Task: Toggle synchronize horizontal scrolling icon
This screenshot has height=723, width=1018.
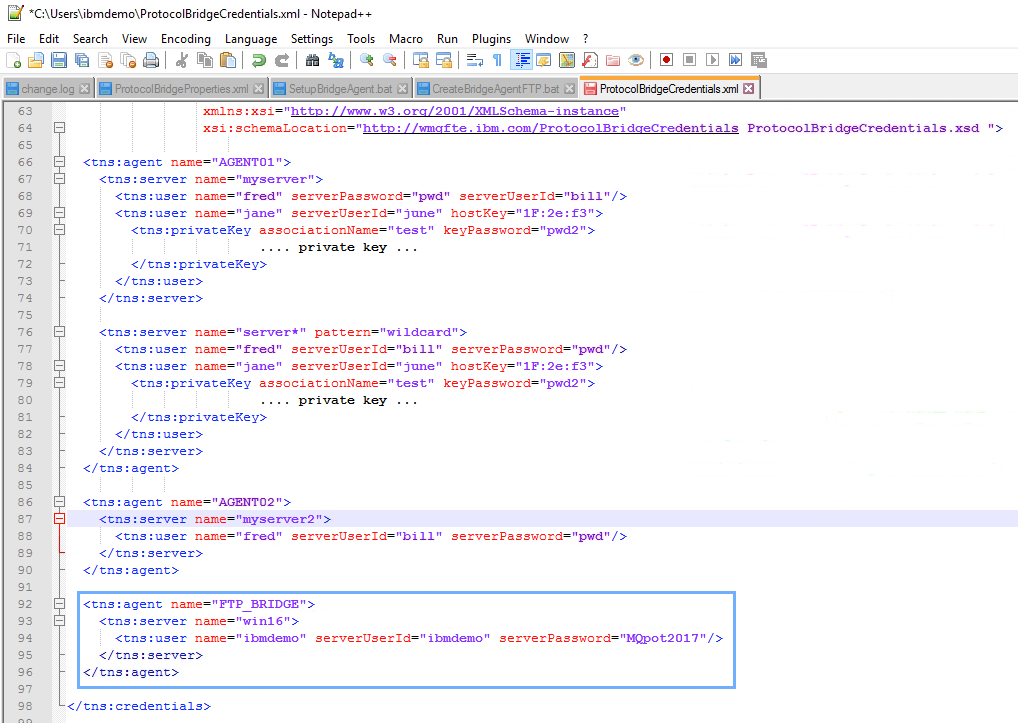Action: [444, 60]
